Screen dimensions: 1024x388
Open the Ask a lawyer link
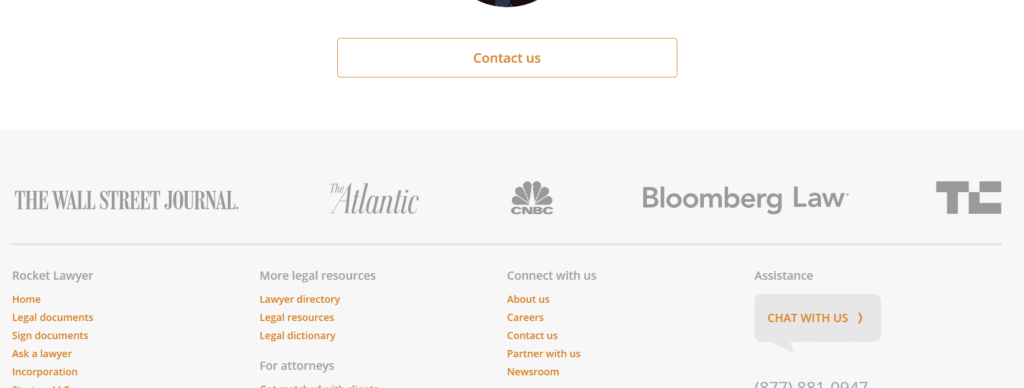(x=42, y=354)
